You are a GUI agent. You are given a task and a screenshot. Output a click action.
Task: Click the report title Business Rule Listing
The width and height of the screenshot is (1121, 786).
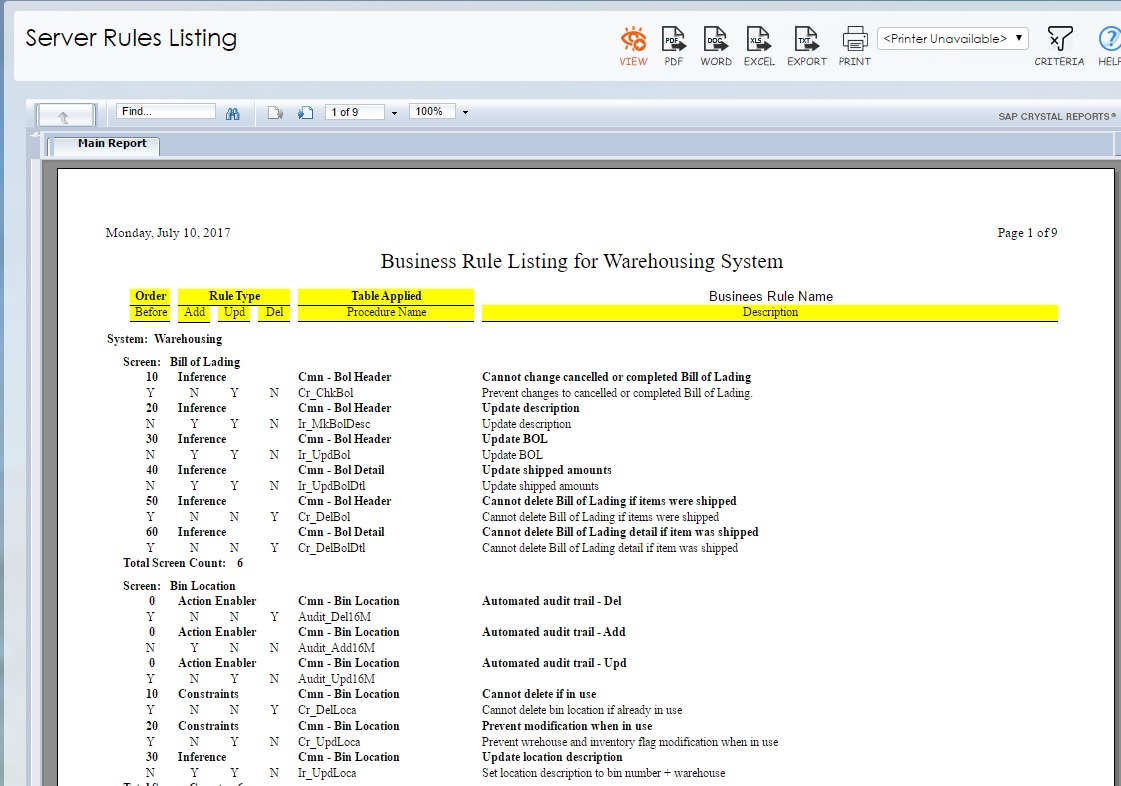[581, 261]
